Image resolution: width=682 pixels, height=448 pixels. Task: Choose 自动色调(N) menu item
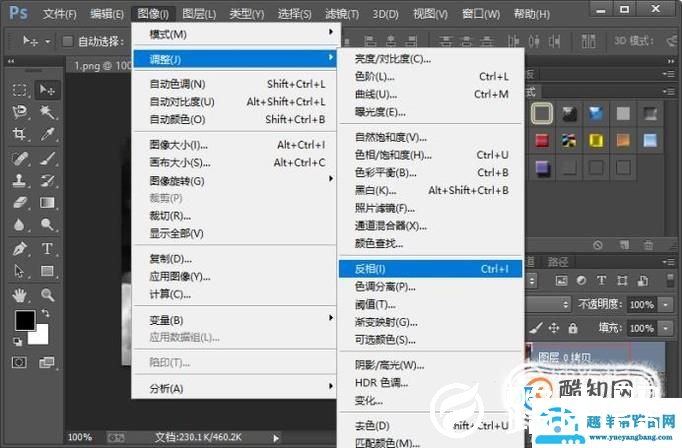[x=235, y=84]
